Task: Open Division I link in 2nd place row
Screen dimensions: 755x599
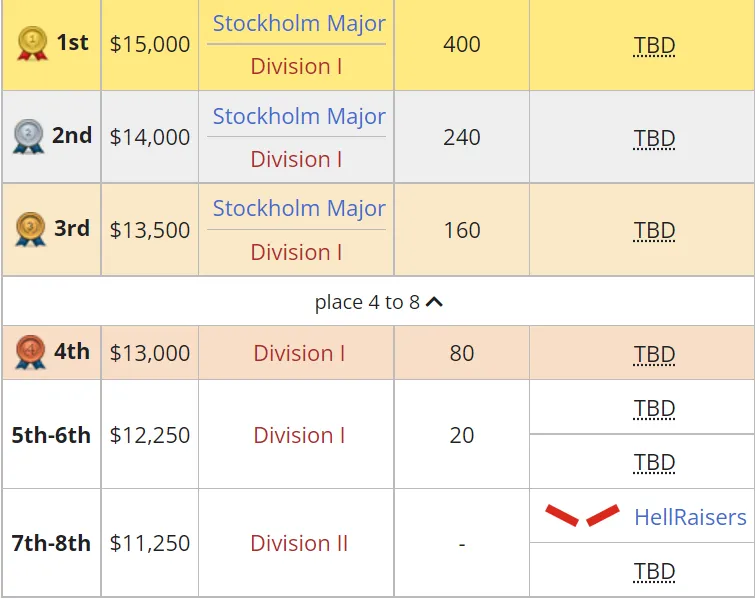Action: pos(296,159)
